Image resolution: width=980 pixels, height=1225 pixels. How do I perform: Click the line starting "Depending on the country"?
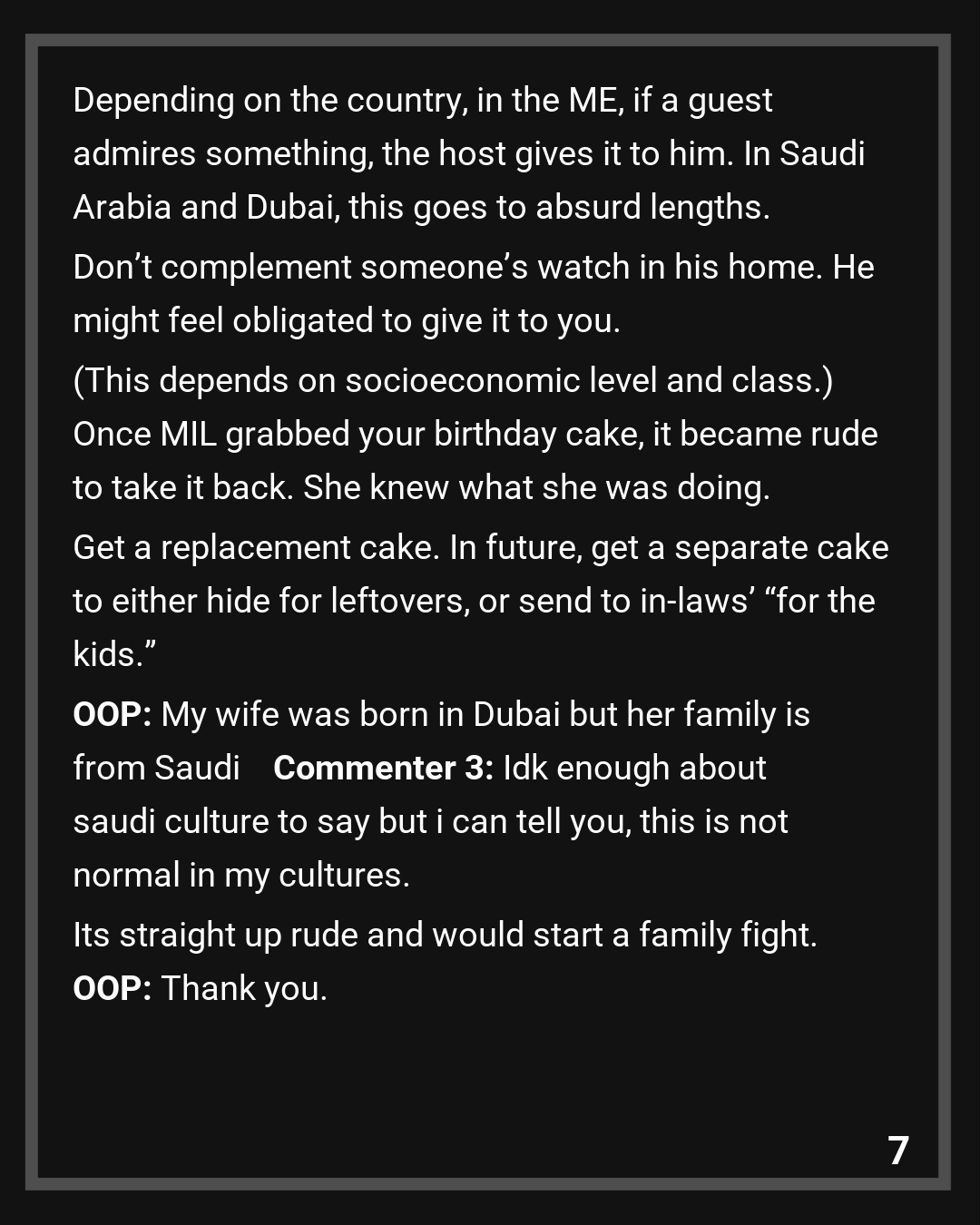[x=422, y=101]
